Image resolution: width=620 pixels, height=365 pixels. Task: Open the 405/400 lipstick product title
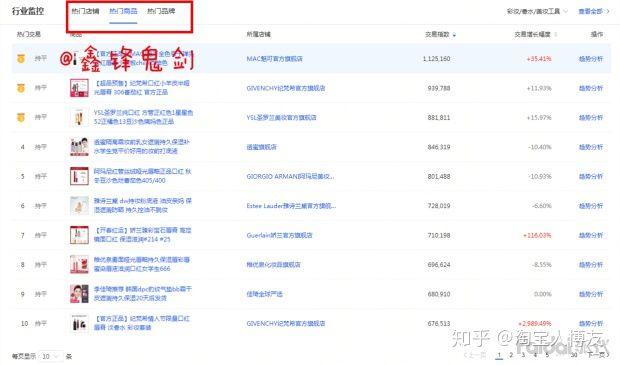(143, 176)
